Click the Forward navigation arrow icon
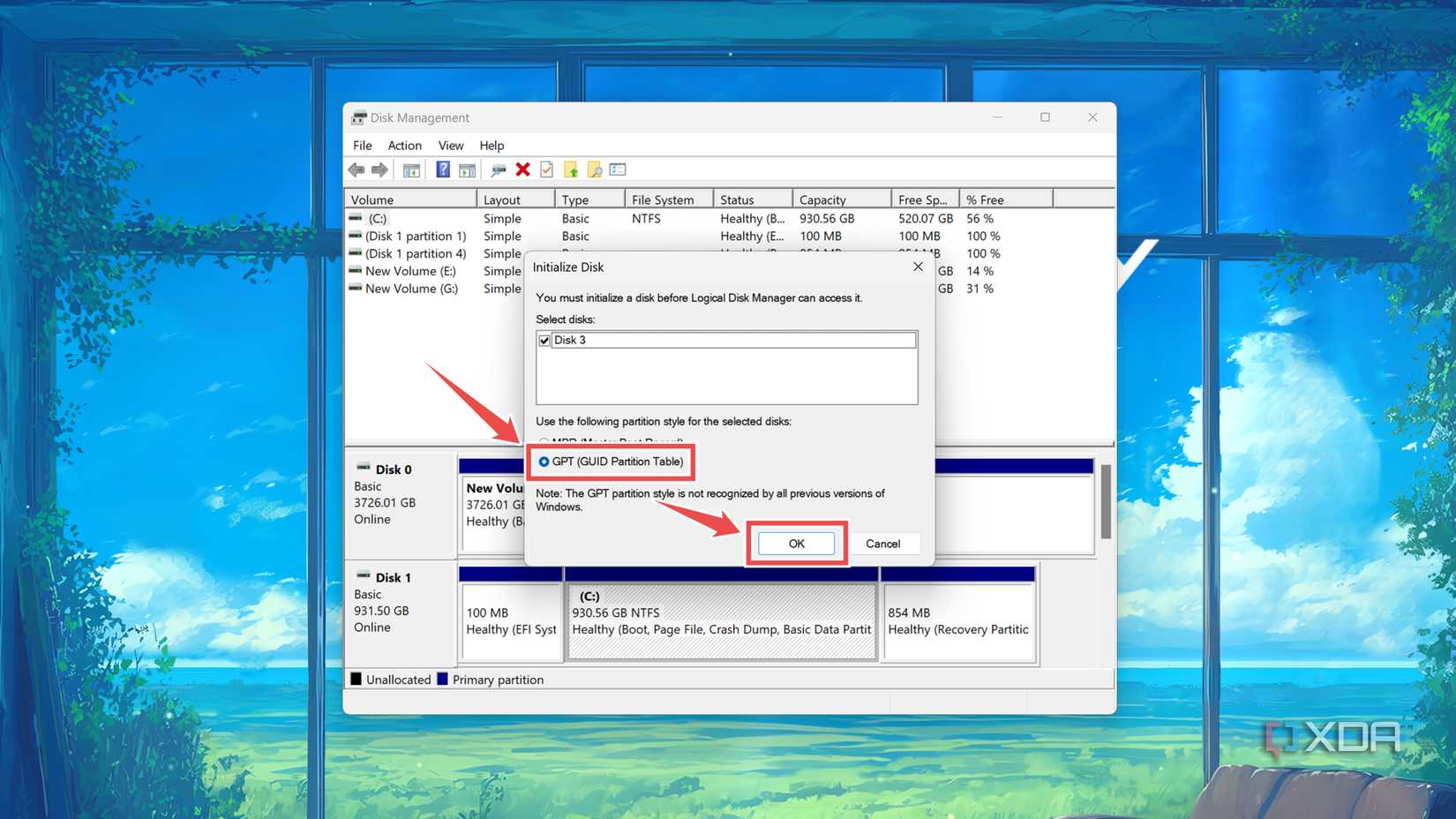This screenshot has width=1456, height=819. coord(380,169)
